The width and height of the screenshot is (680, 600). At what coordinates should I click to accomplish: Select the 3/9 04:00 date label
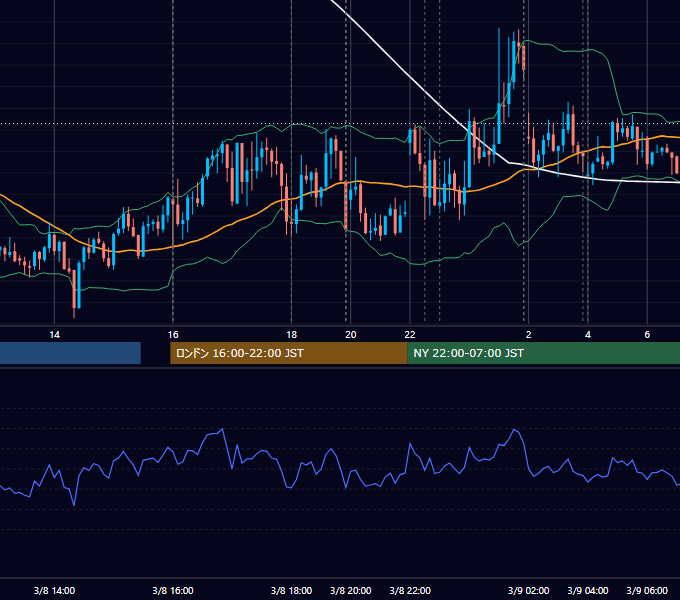click(588, 590)
